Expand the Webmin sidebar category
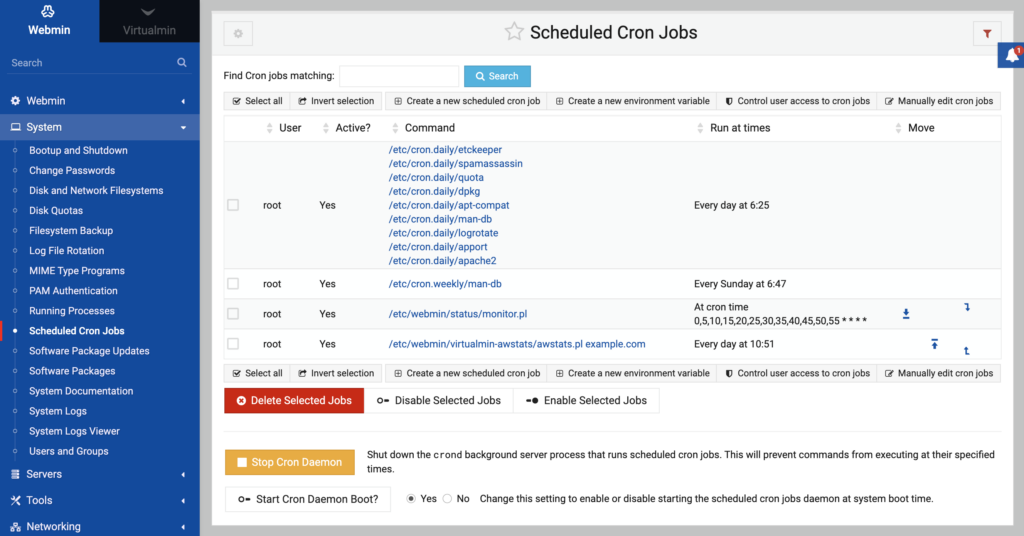This screenshot has width=1024, height=536. click(x=99, y=101)
